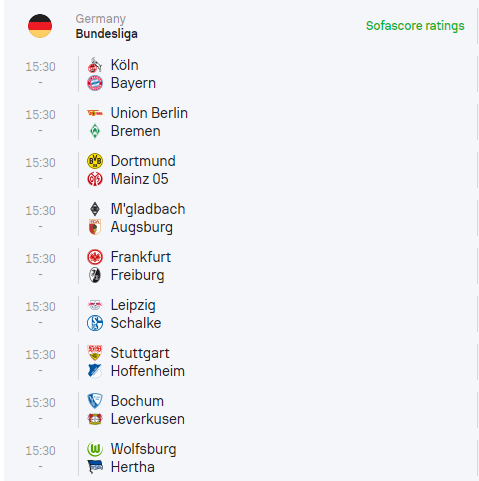This screenshot has width=479, height=481.
Task: Open the Bundesliga league page
Action: click(x=106, y=34)
